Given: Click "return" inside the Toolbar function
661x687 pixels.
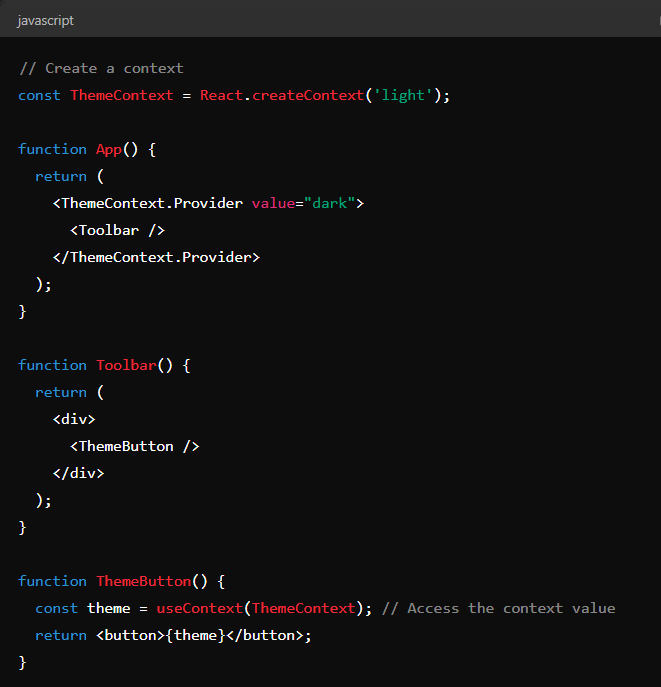Looking at the screenshot, I should [61, 393].
